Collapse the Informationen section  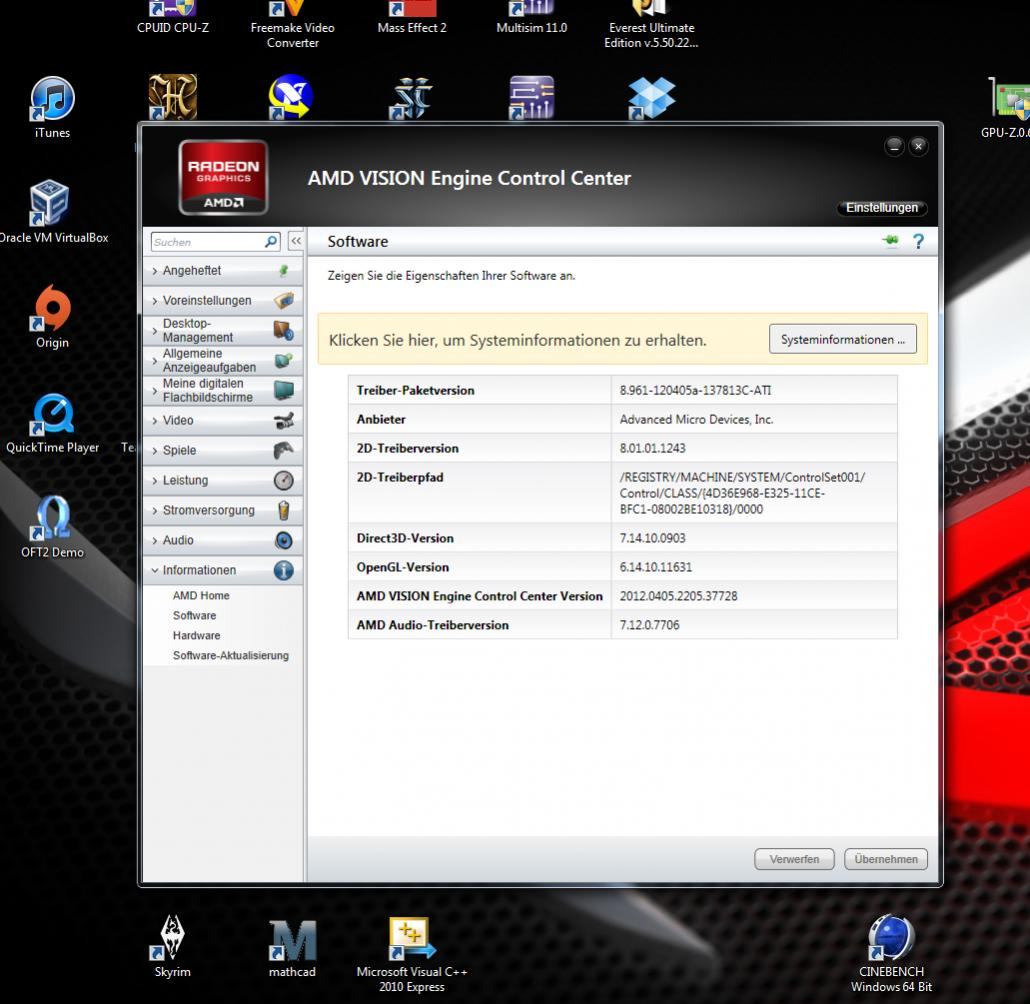point(222,570)
